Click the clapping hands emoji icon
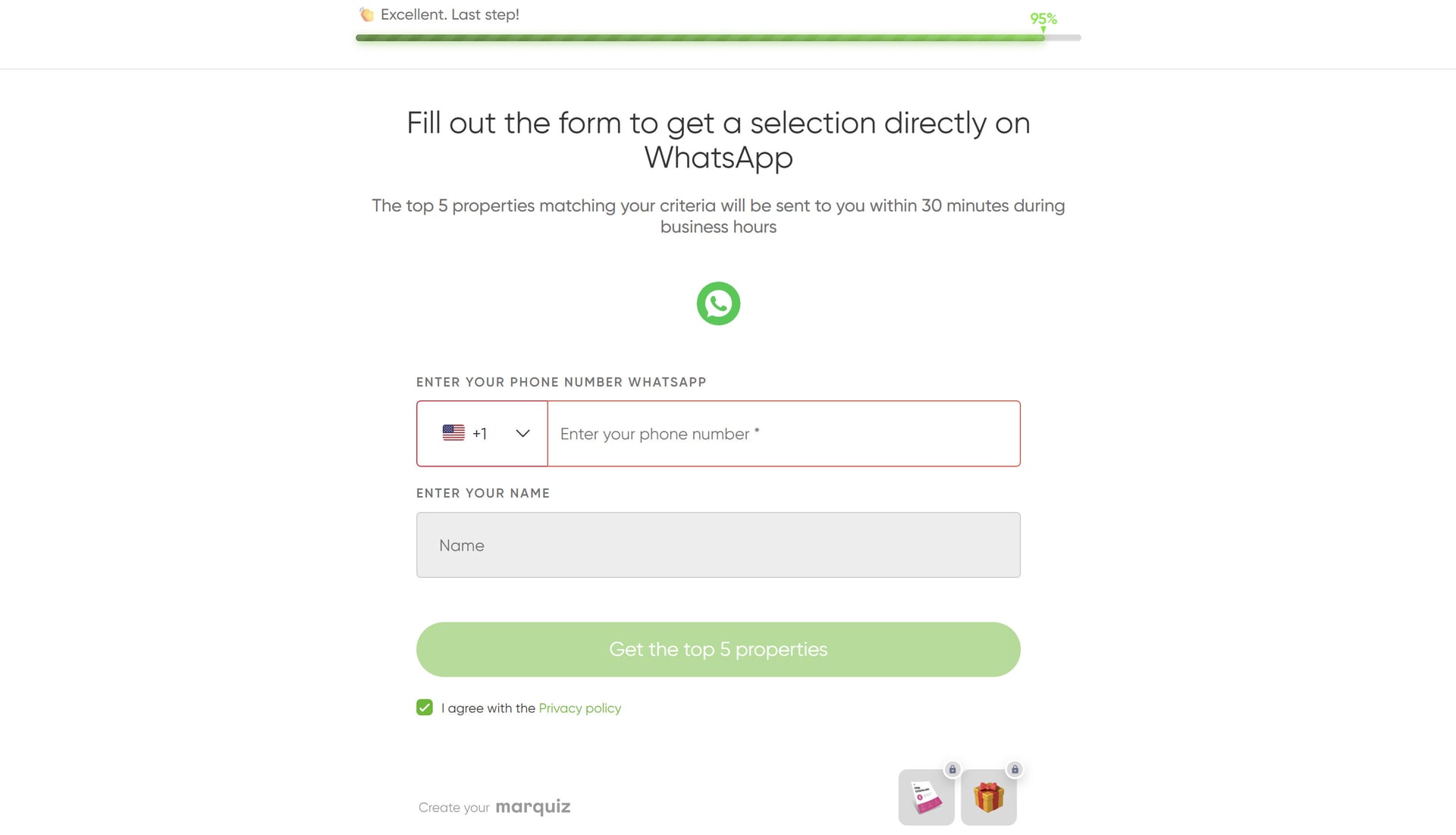1456x835 pixels. (367, 14)
